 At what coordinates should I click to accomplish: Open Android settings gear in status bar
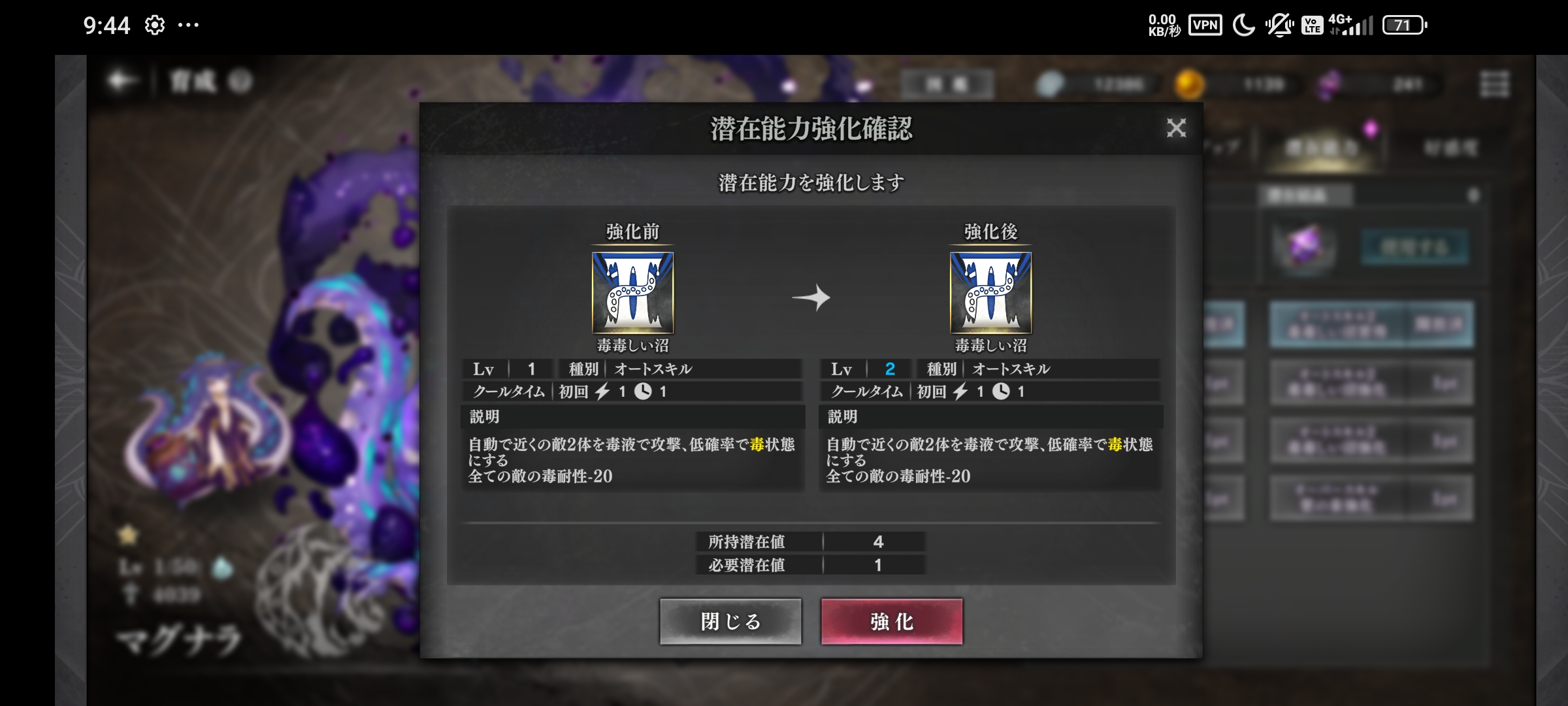pyautogui.click(x=155, y=25)
